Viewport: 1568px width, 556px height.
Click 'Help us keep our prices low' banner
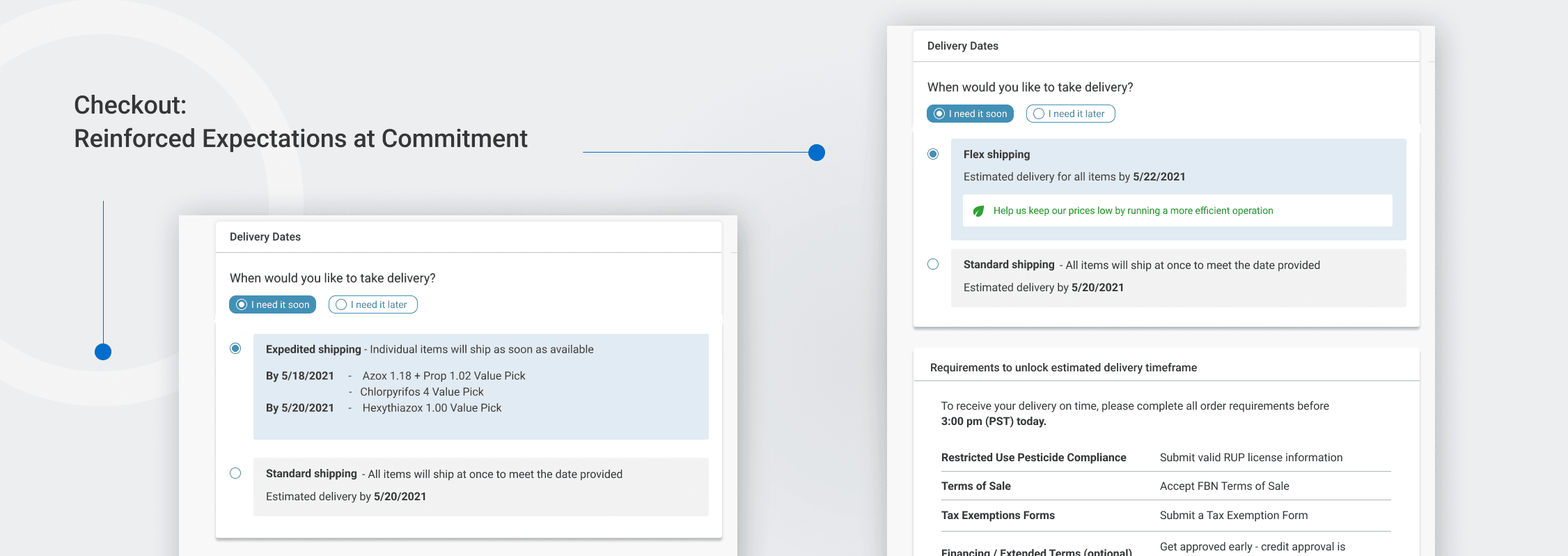1177,210
